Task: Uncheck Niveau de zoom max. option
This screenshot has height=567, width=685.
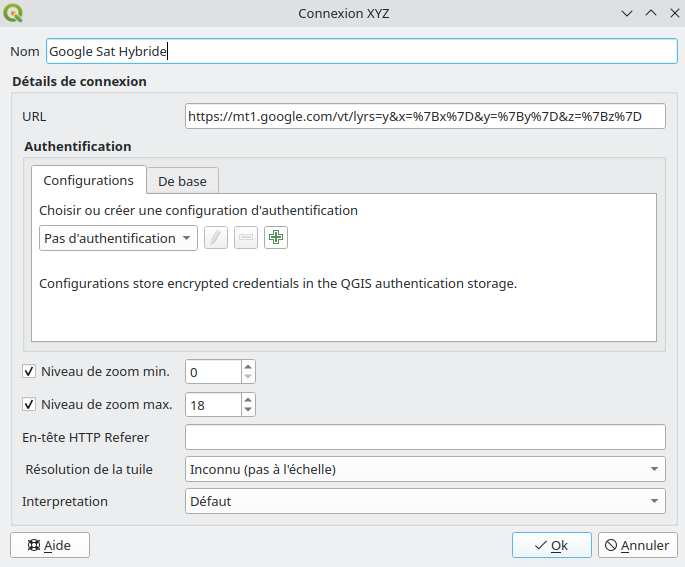Action: (x=29, y=405)
